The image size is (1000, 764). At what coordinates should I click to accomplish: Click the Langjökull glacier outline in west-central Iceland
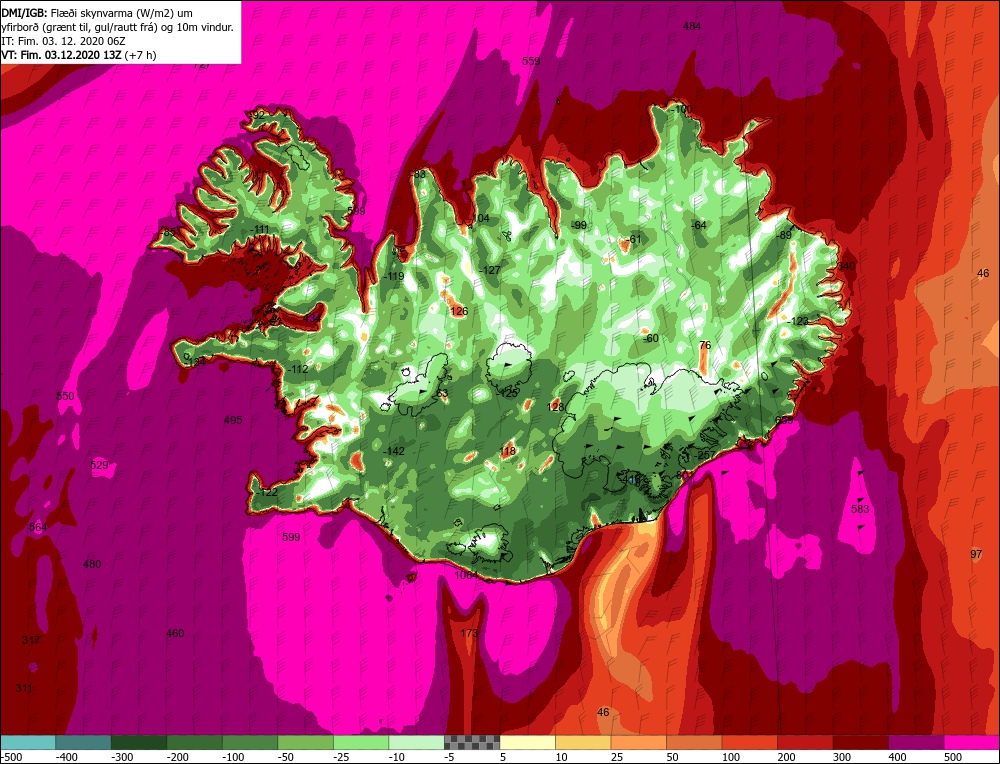pos(416,383)
